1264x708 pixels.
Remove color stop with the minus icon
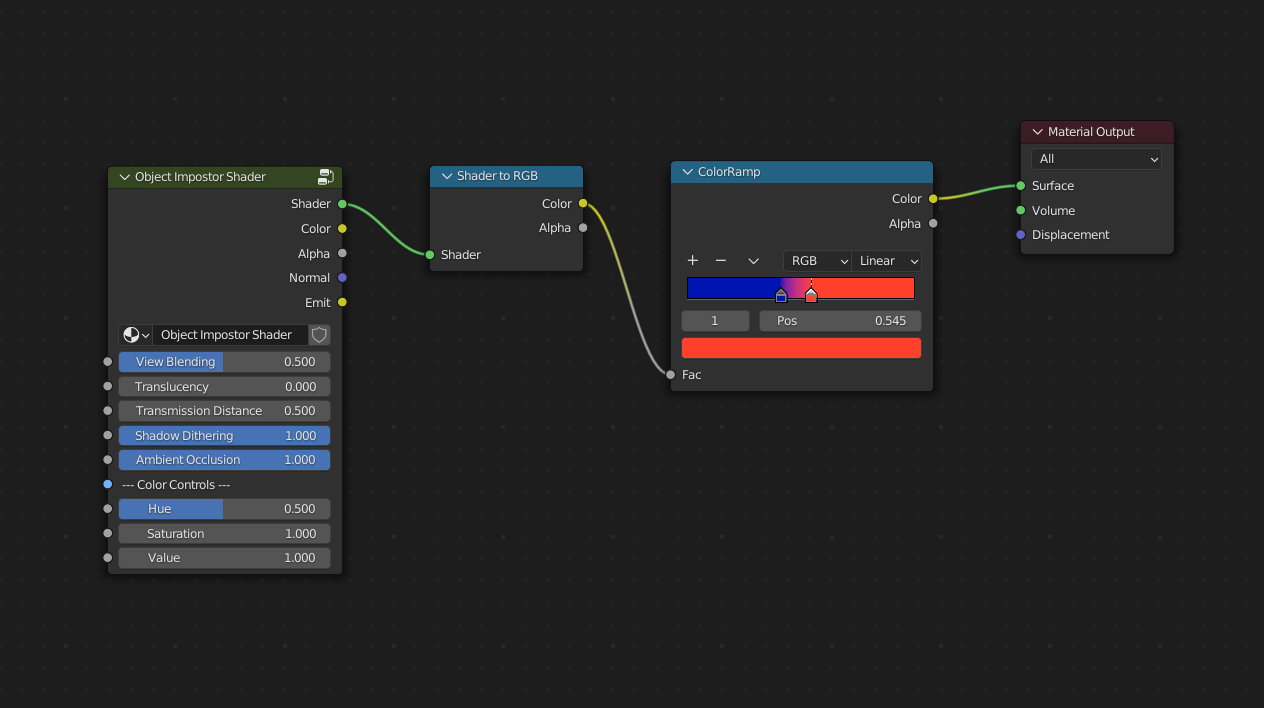[x=720, y=261]
